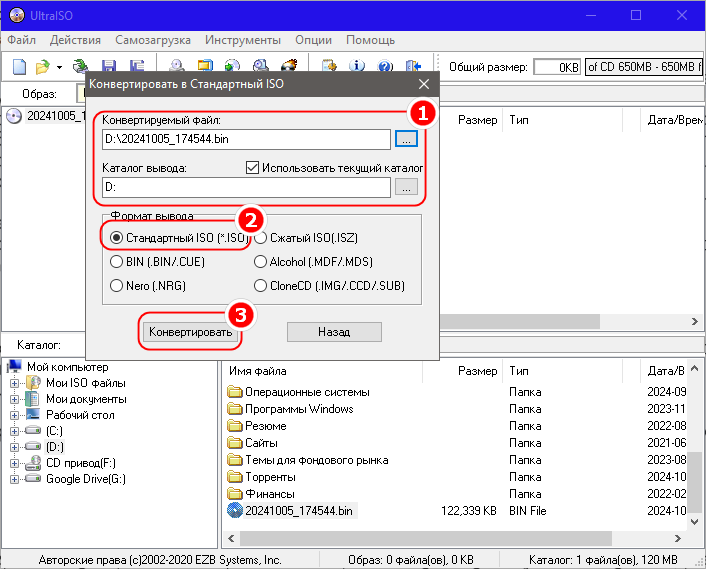The image size is (706, 569).
Task: Expand Рабочий стол tree node
Action: pos(14,415)
